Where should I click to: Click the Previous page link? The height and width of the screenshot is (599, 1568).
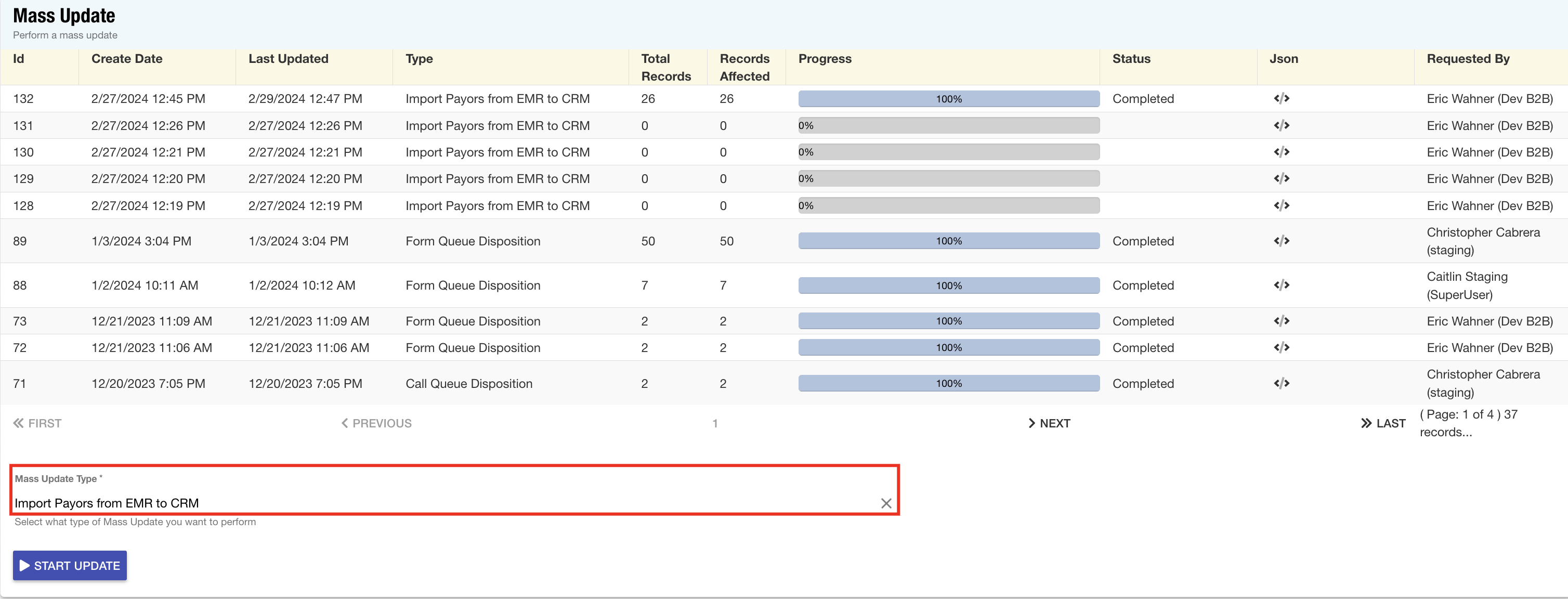376,423
